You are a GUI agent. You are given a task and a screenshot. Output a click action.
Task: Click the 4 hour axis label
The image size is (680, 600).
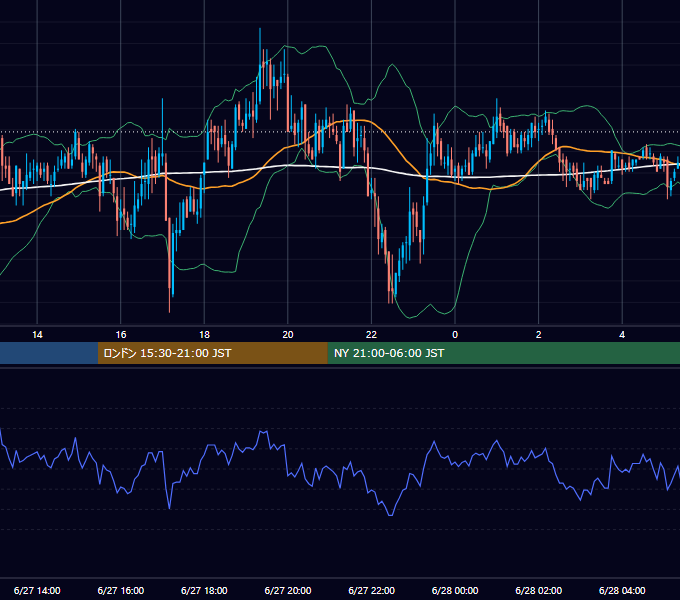pos(622,335)
